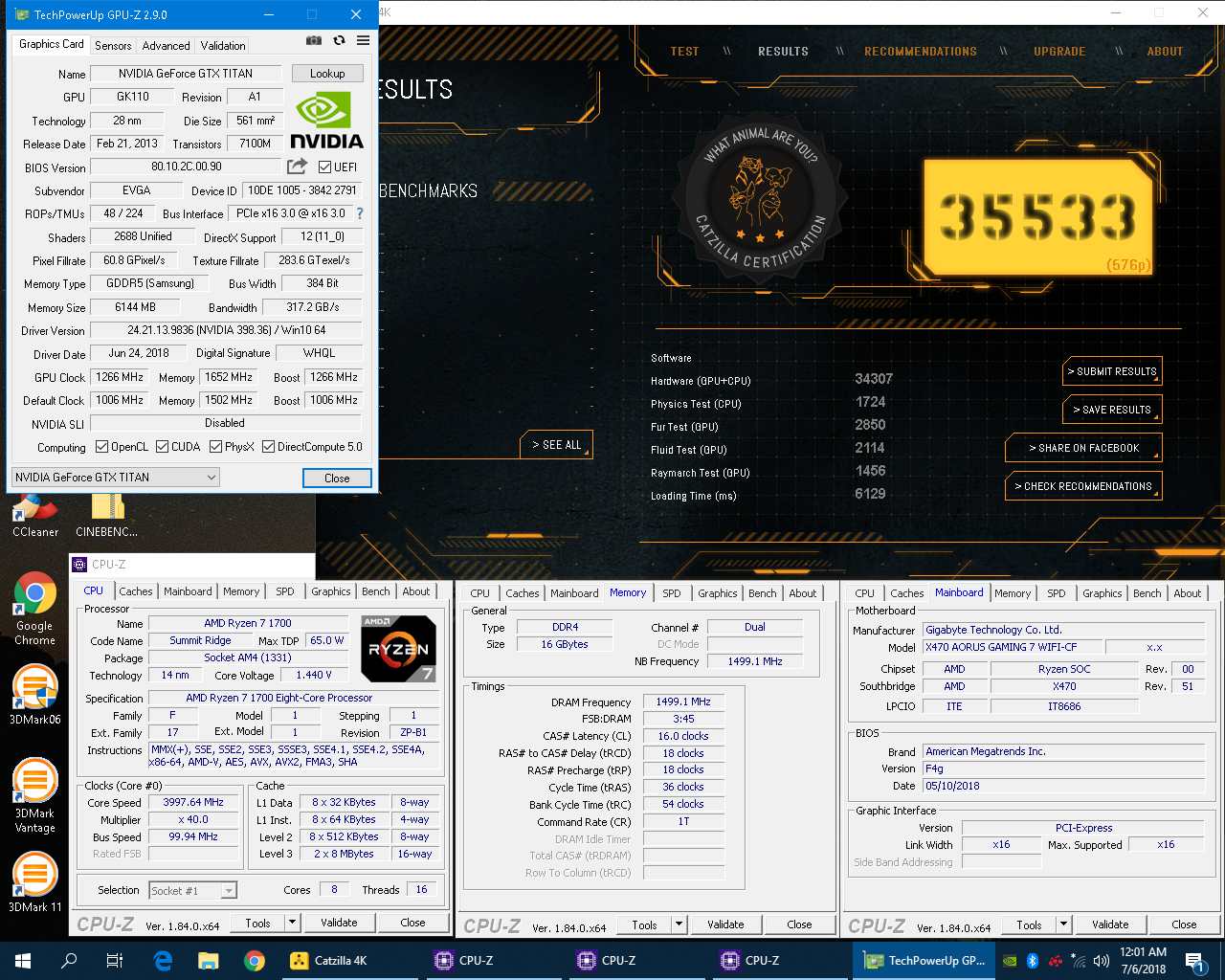Open 3DMark06 desktop shortcut
Screen dimensions: 1225x980
(34, 696)
